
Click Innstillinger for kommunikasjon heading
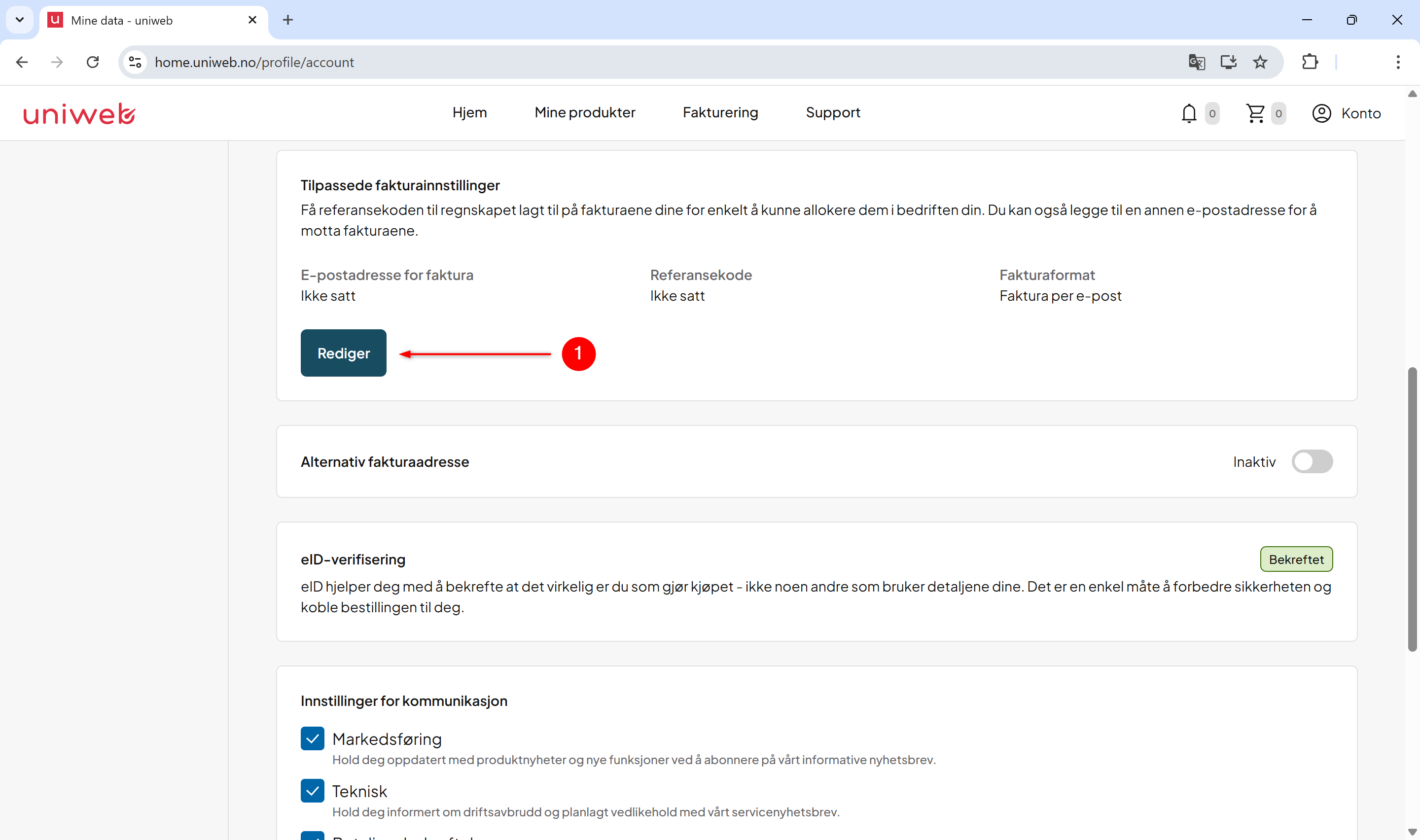[403, 701]
